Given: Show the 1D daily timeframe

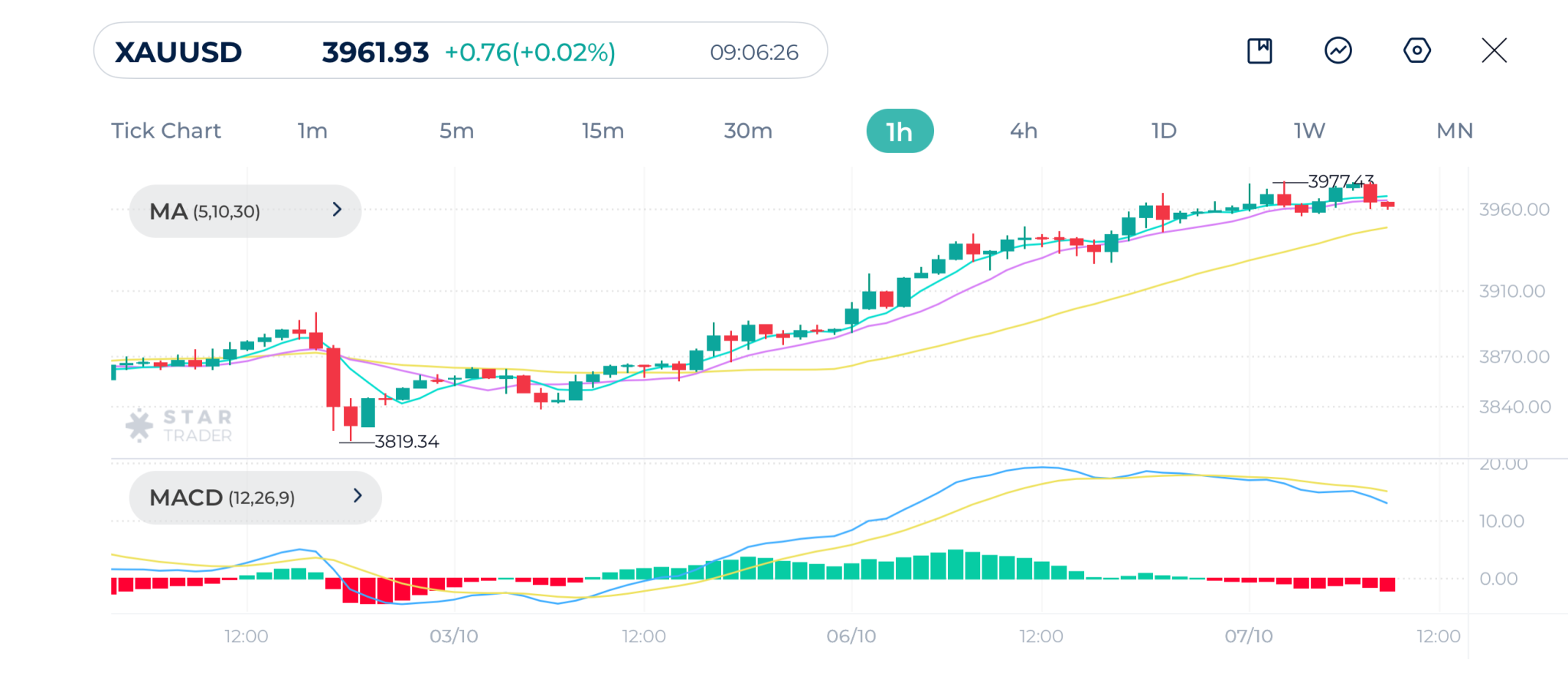Looking at the screenshot, I should click(1164, 131).
